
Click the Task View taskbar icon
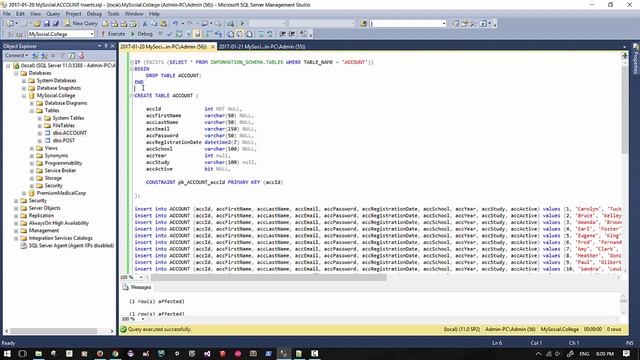(x=22, y=353)
